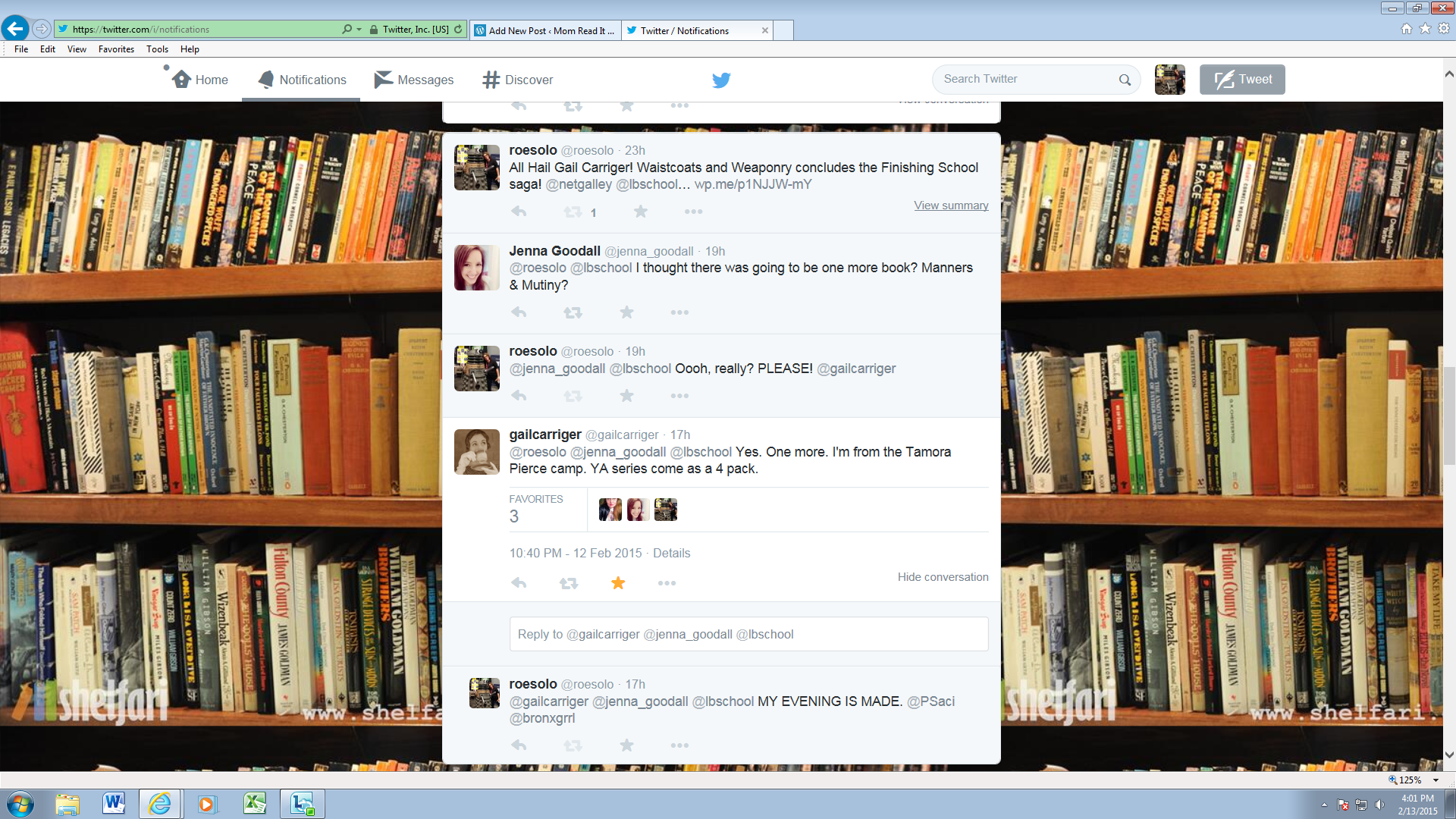
Task: Unfavorite gailcarriger's tweet via orange star
Action: (x=618, y=583)
